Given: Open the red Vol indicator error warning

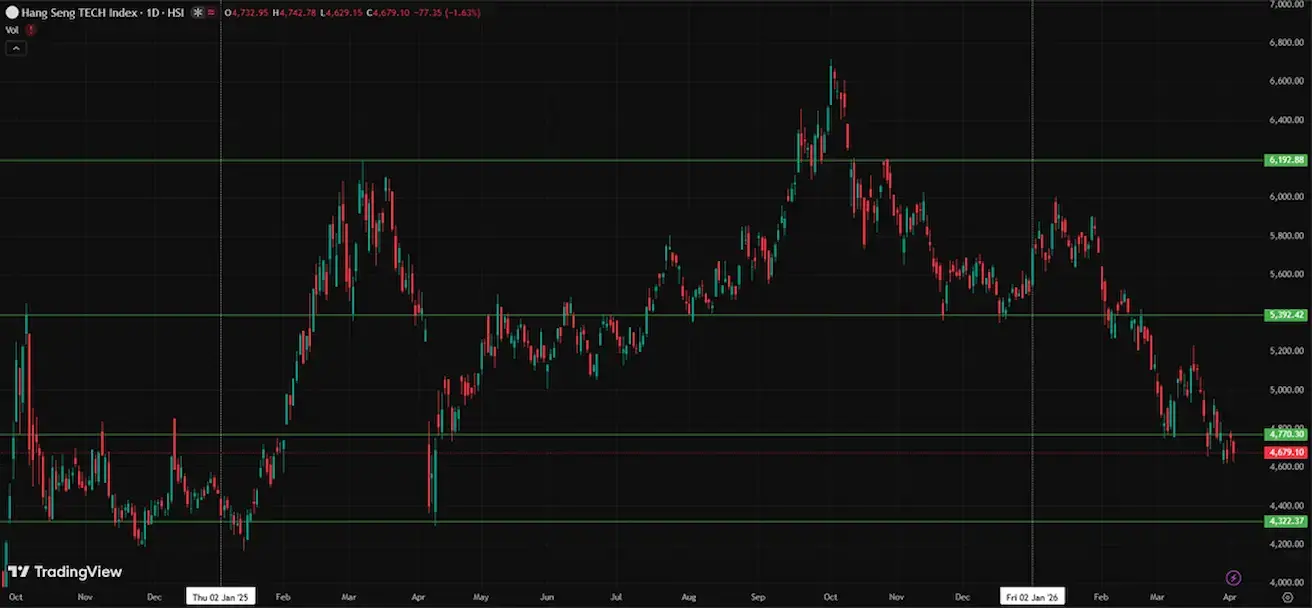Looking at the screenshot, I should pos(31,30).
